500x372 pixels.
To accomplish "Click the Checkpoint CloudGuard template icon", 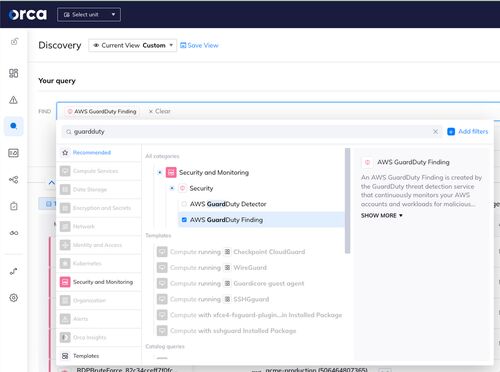I will tap(227, 252).
